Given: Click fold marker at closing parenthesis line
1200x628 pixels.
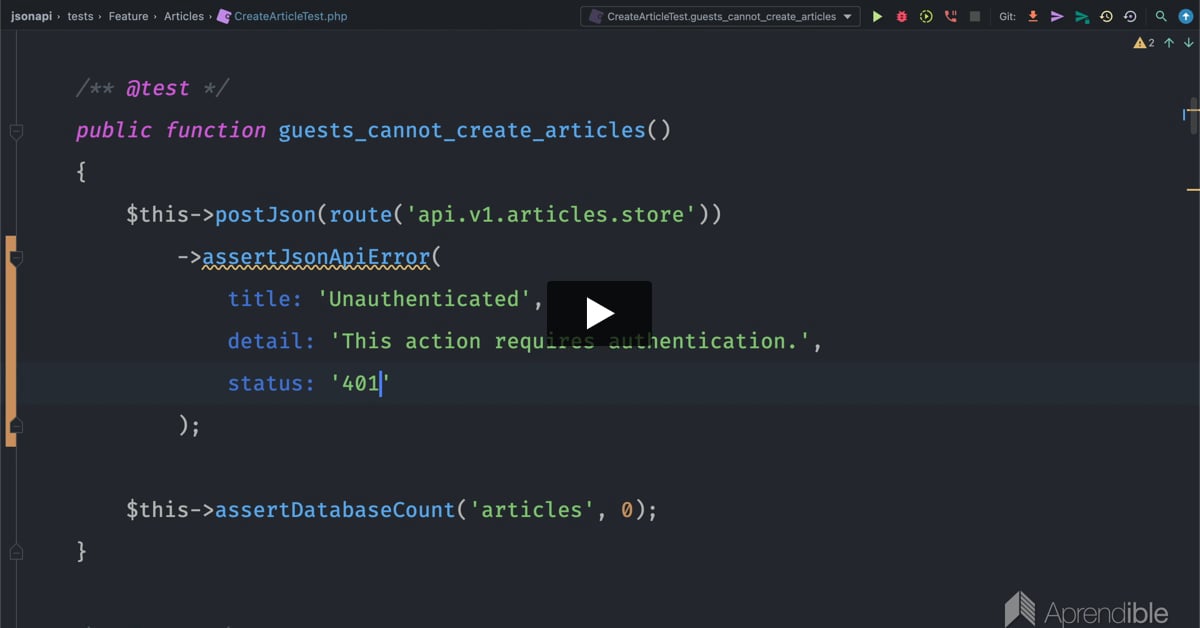Looking at the screenshot, I should pos(16,426).
